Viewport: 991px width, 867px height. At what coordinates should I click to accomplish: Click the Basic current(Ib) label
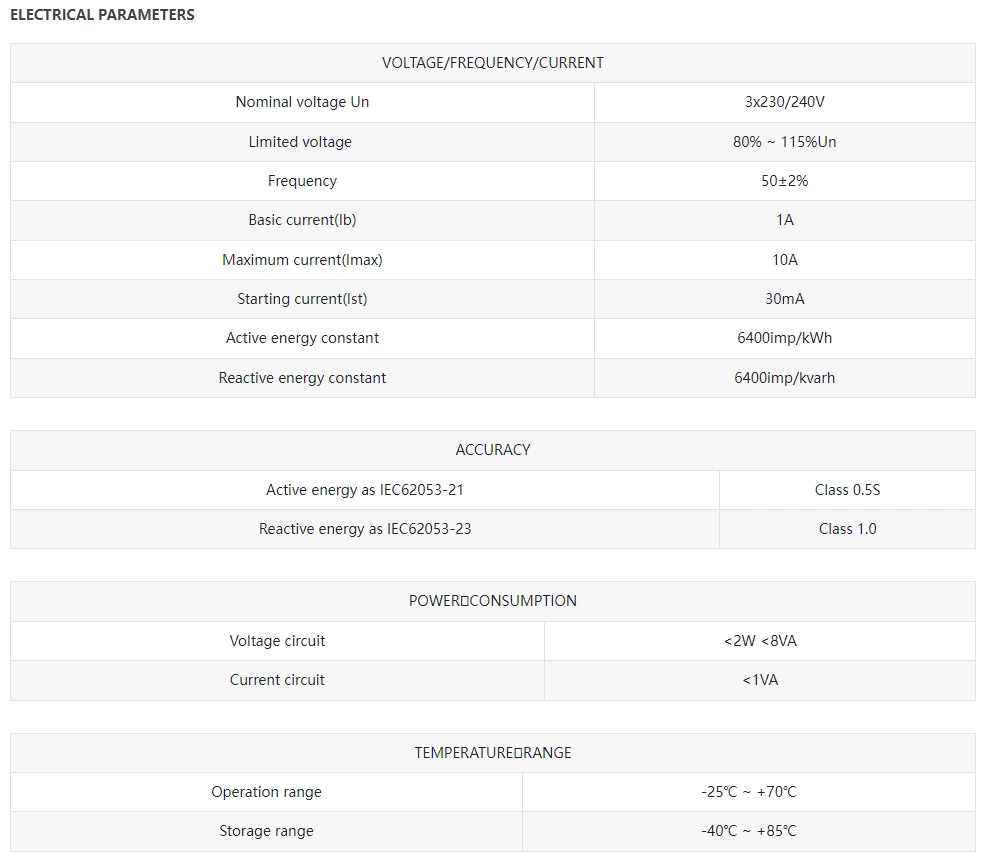point(302,220)
